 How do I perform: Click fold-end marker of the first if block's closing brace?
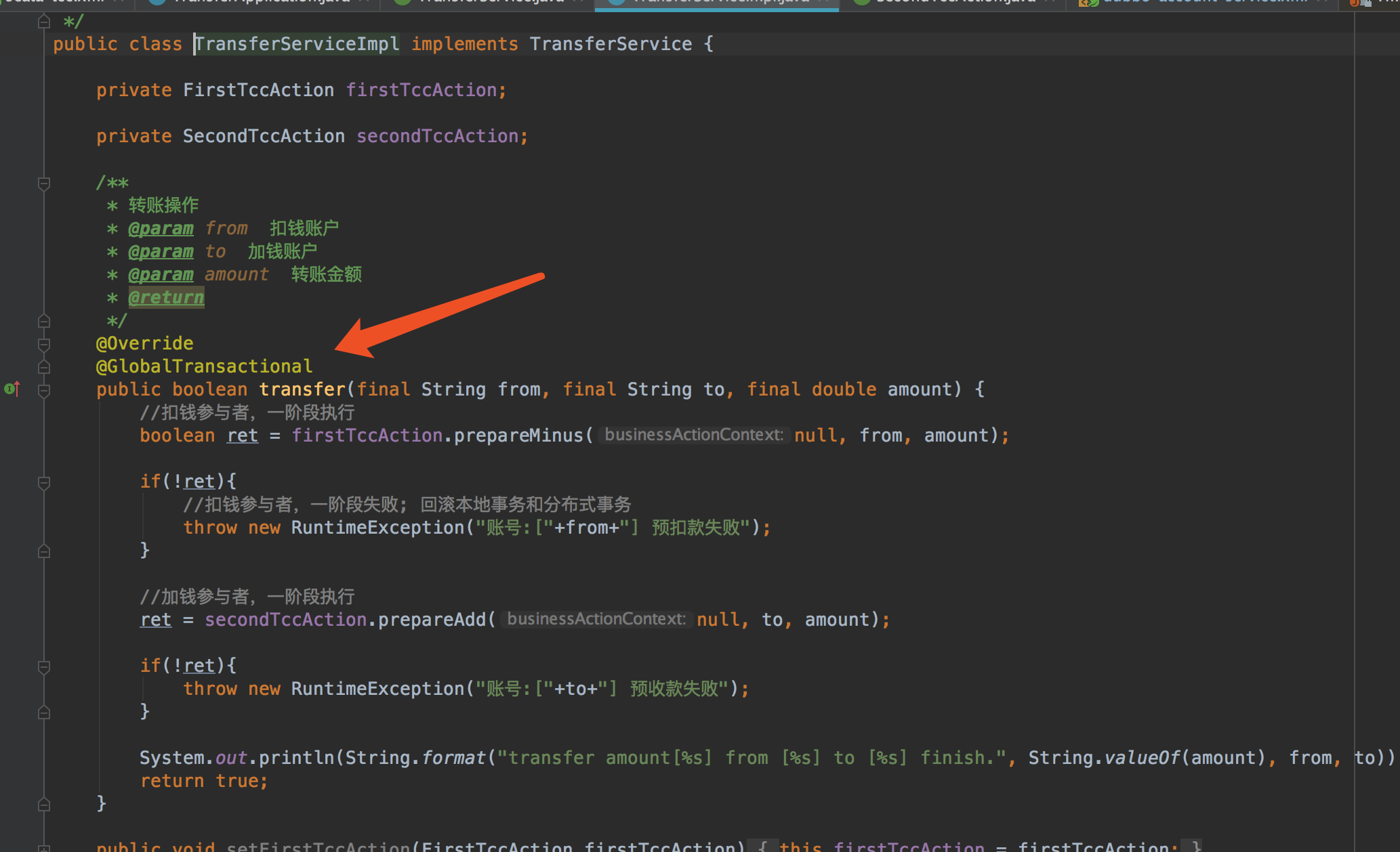click(x=44, y=551)
